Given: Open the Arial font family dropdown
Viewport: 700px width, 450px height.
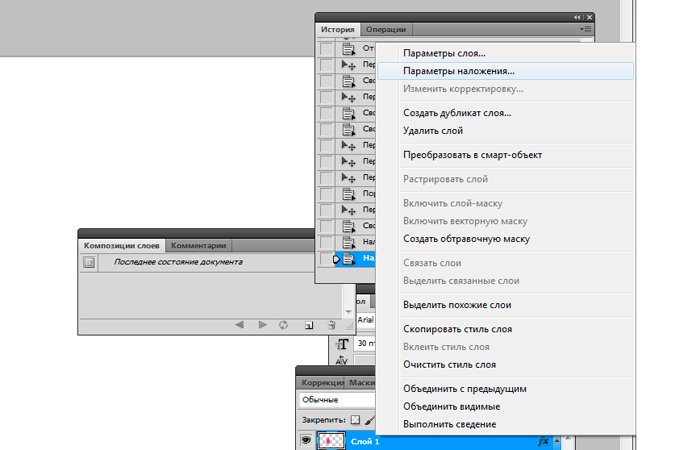Looking at the screenshot, I should (x=368, y=320).
